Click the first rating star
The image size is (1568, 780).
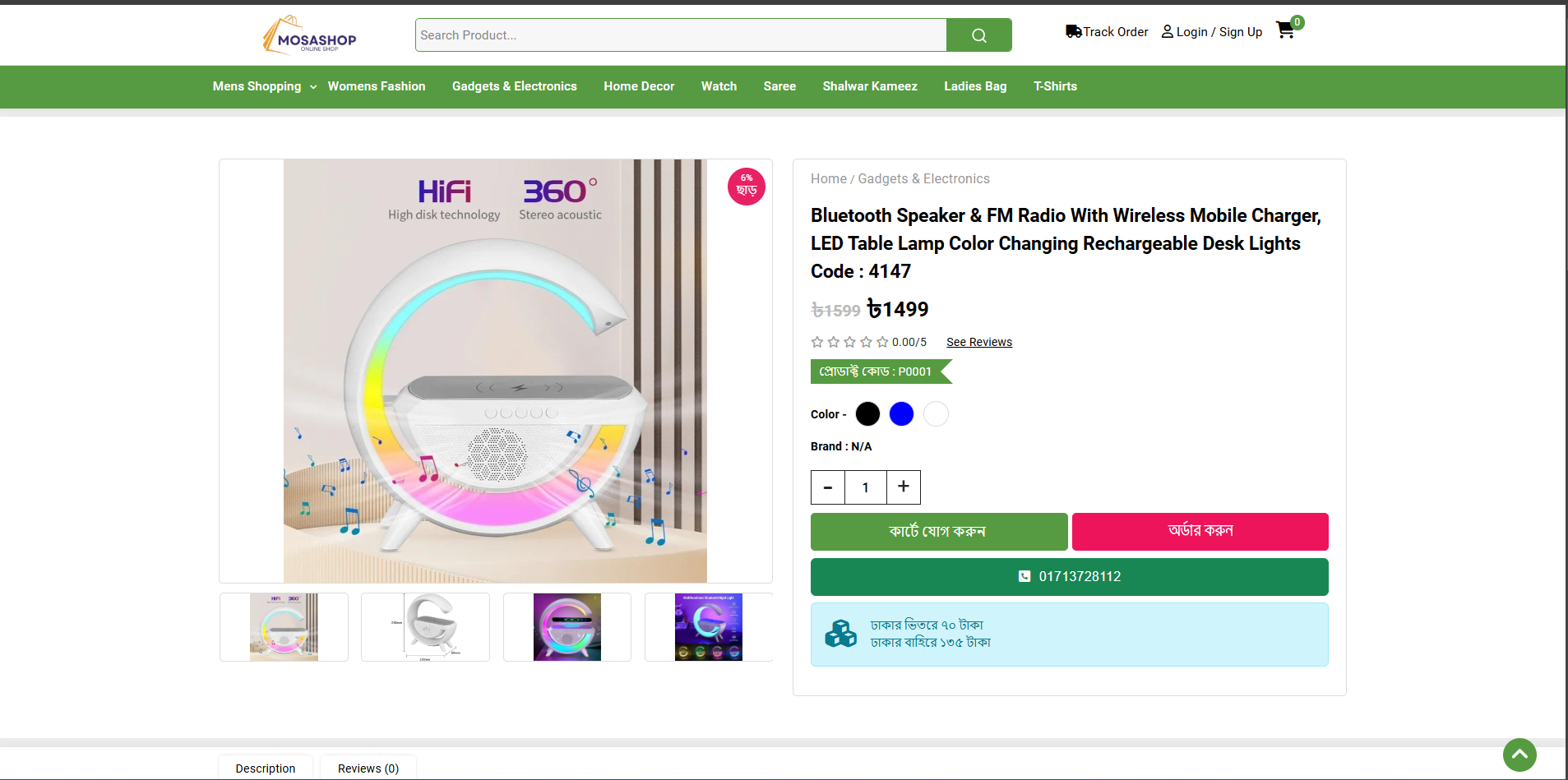point(817,342)
